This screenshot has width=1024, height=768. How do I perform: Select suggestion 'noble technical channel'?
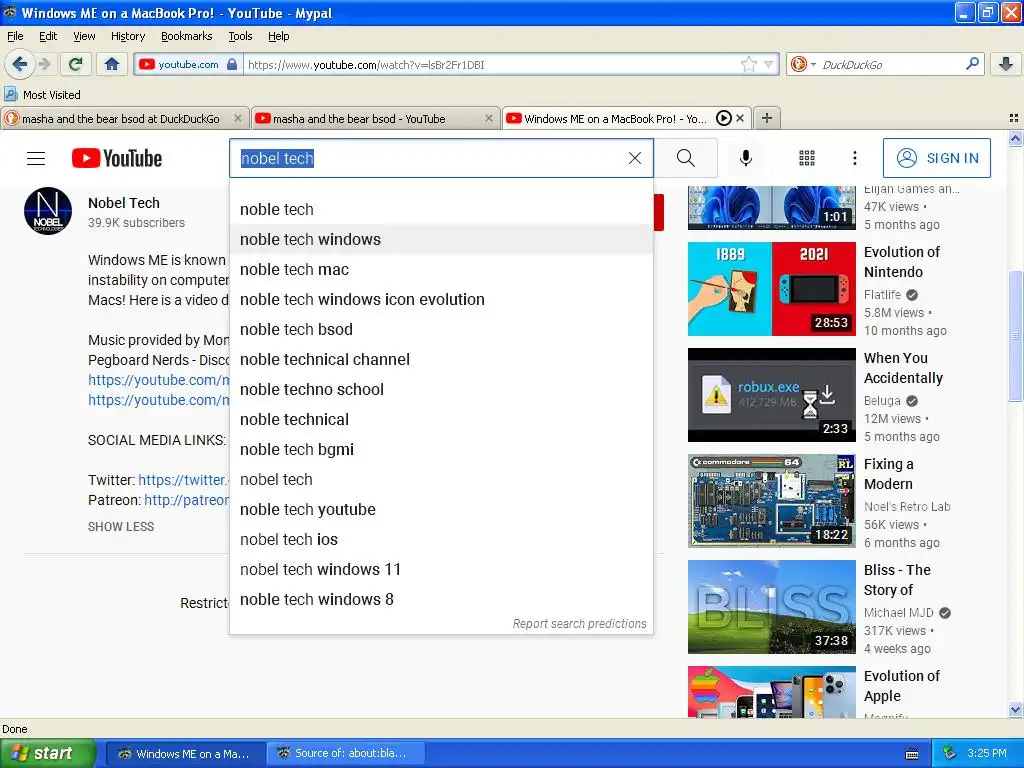click(x=441, y=359)
